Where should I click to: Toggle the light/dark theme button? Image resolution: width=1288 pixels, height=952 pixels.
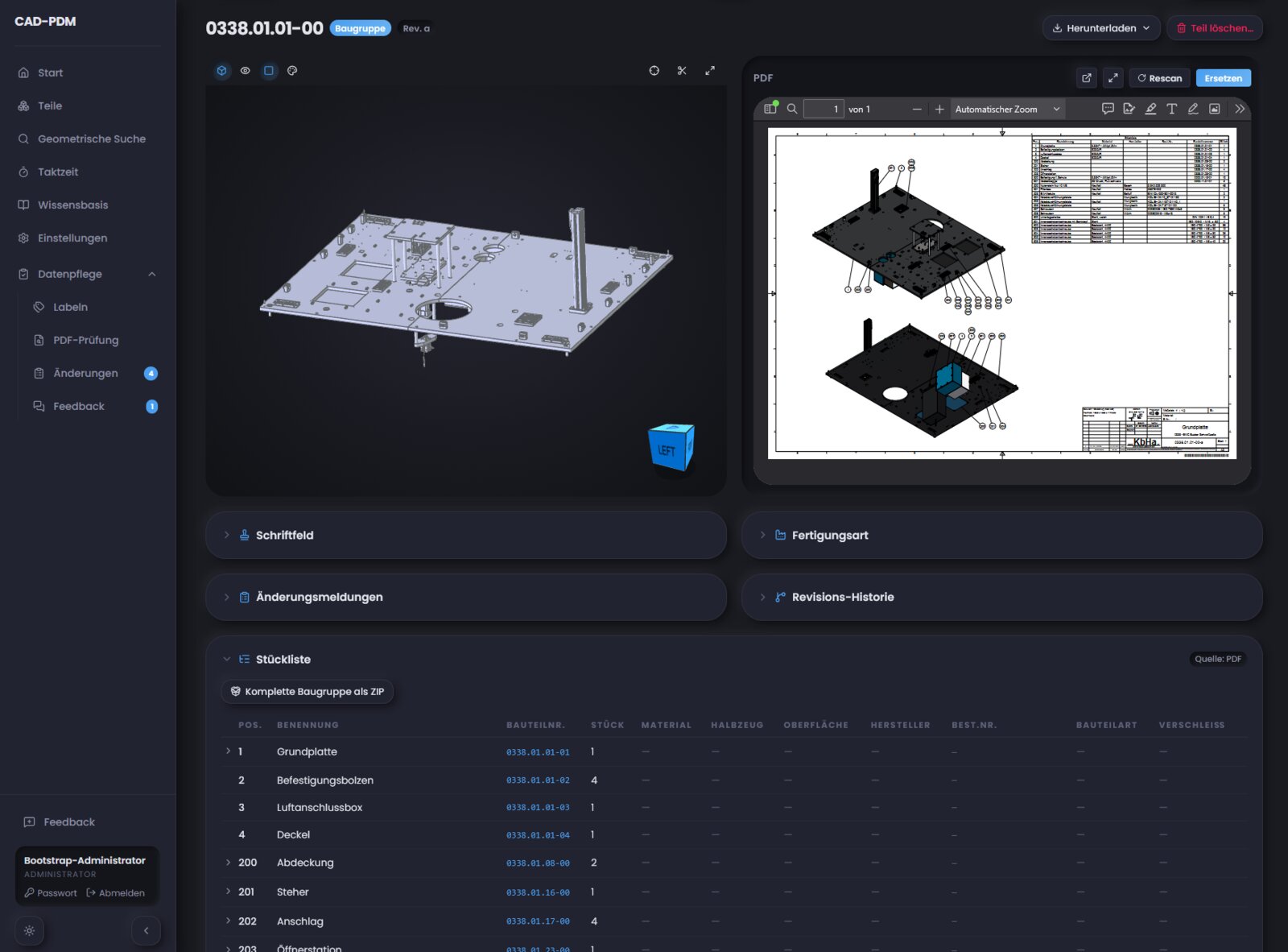(x=30, y=930)
